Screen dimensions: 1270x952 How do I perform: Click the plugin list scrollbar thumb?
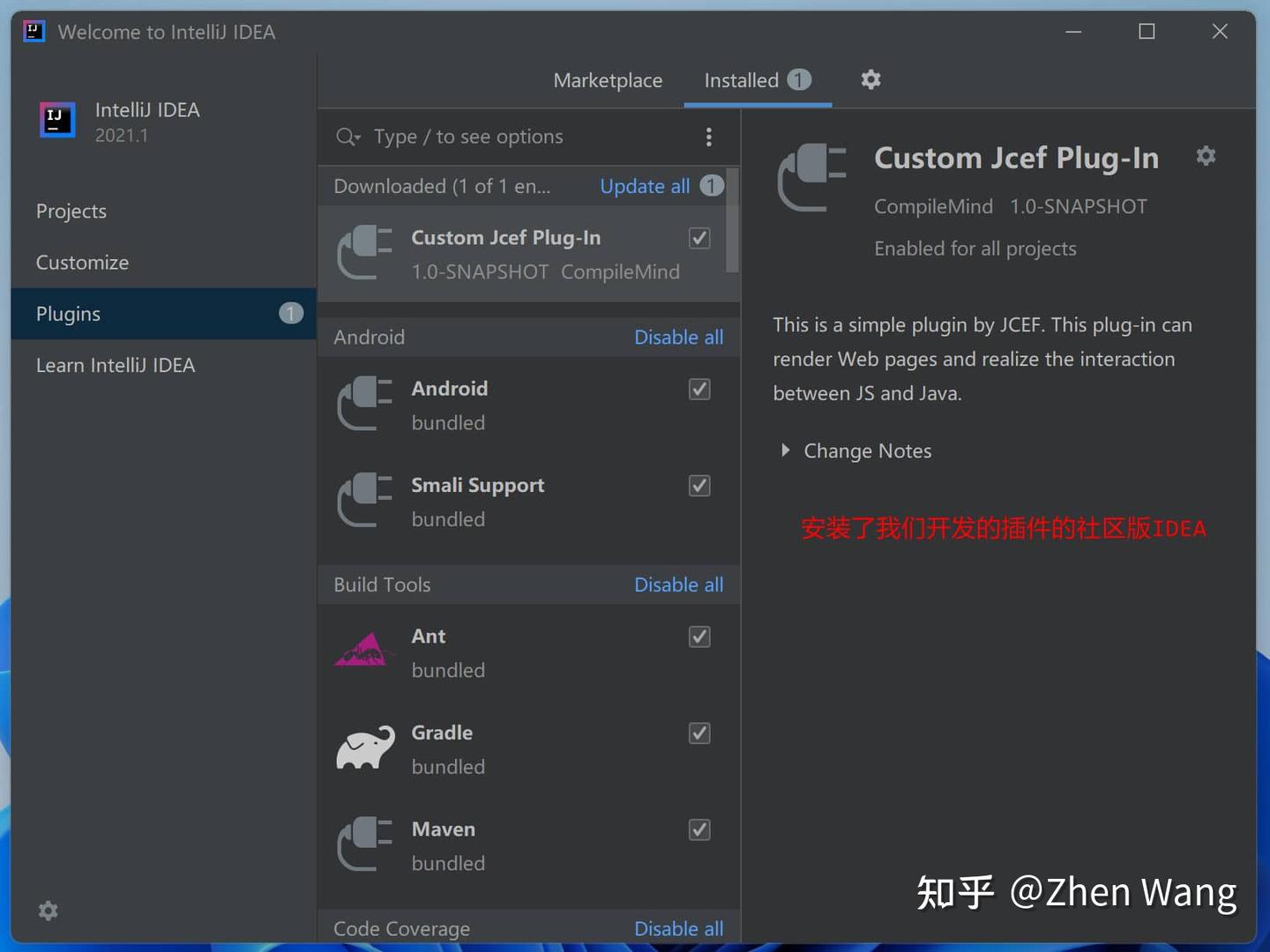pos(732,220)
